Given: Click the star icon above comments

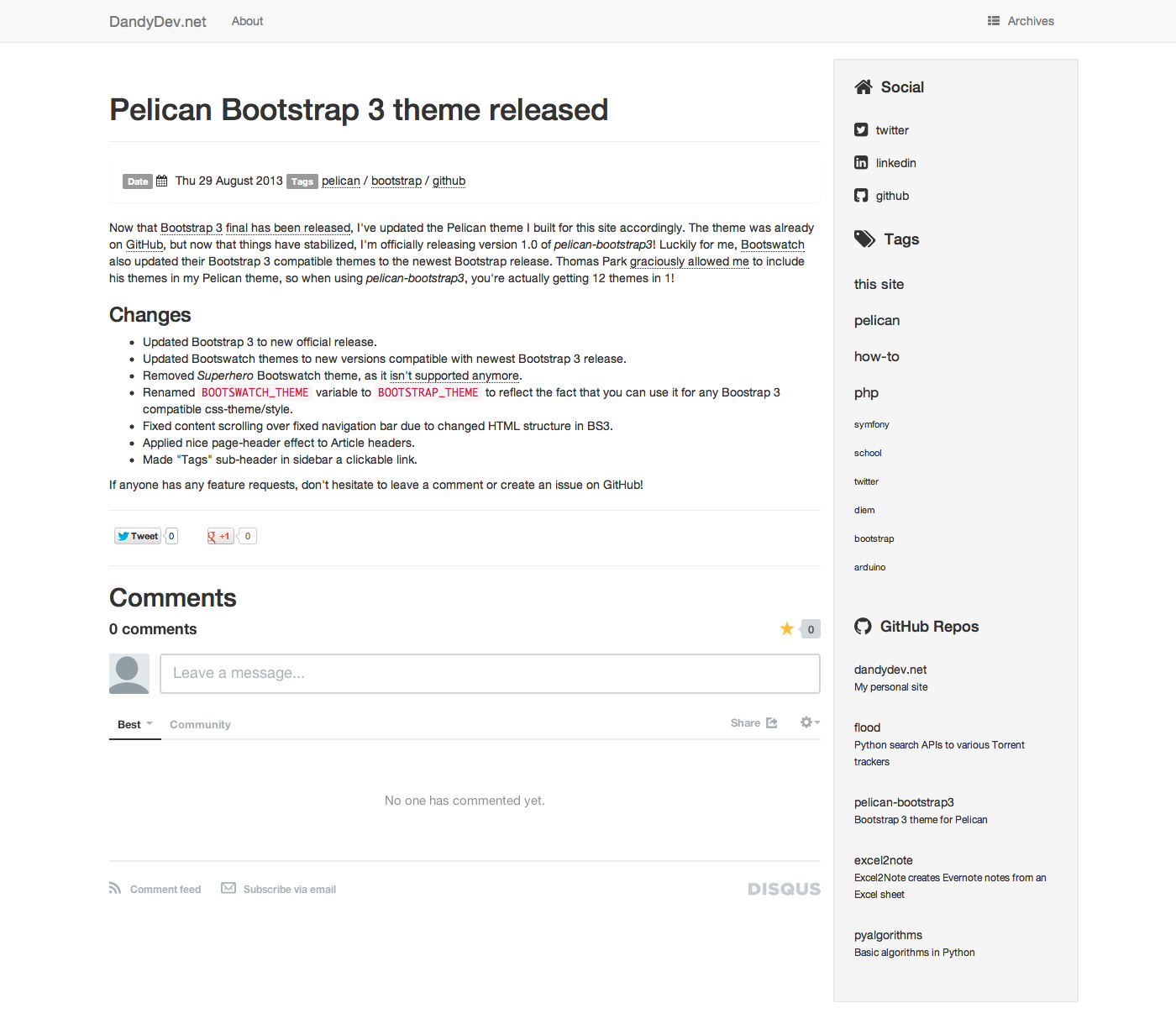Looking at the screenshot, I should [x=787, y=629].
